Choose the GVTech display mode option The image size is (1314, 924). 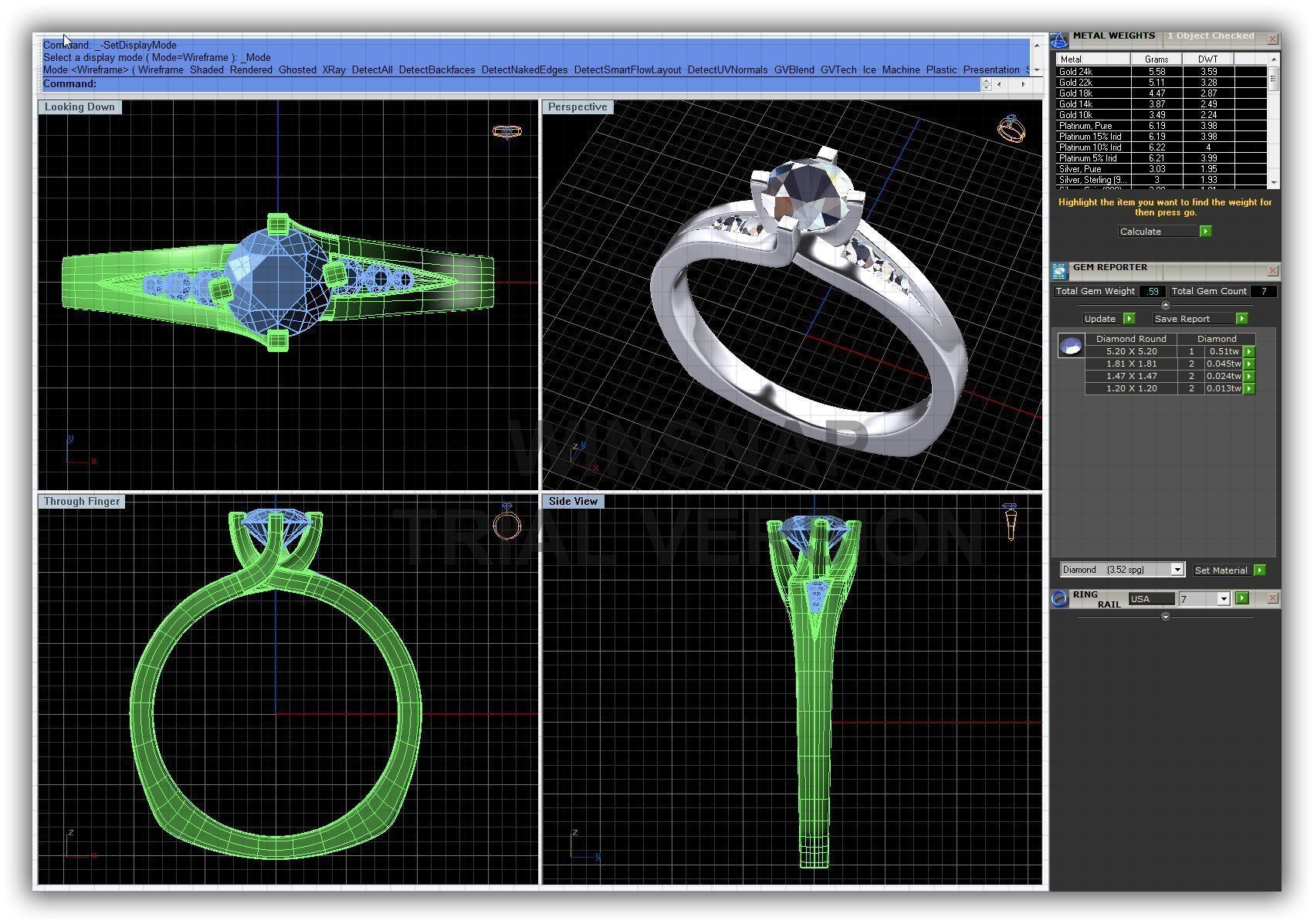pos(838,70)
